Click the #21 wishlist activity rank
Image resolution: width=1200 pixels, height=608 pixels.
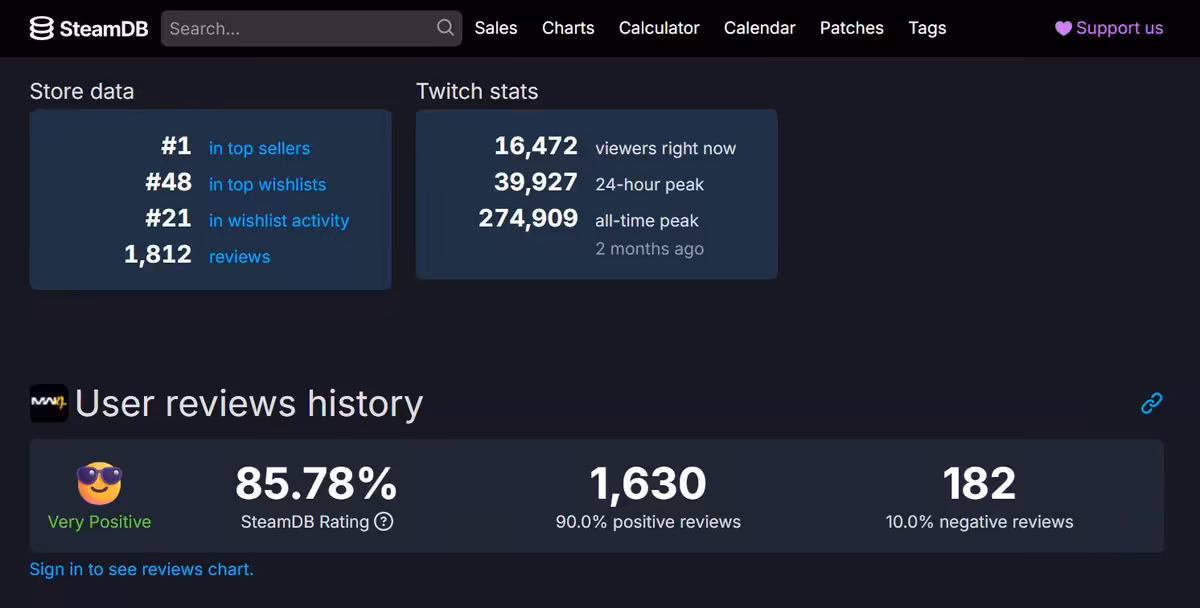pyautogui.click(x=168, y=218)
